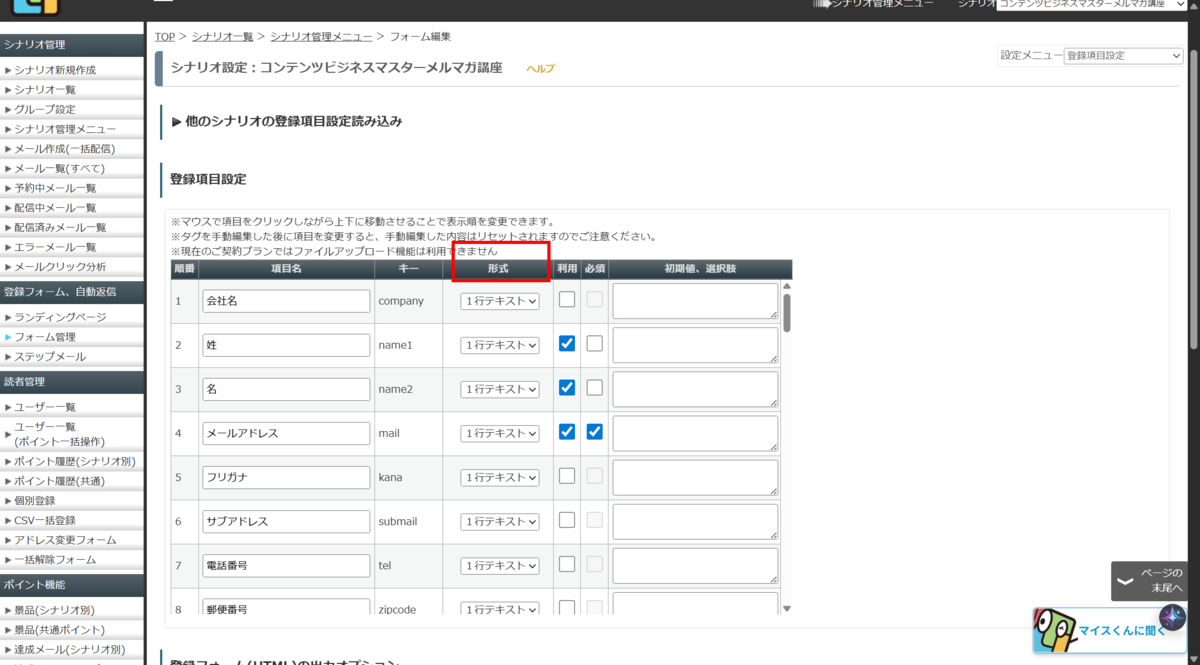Click 初期値、選択肢 textarea for 会社名 row
The image size is (1200, 665).
pos(695,301)
